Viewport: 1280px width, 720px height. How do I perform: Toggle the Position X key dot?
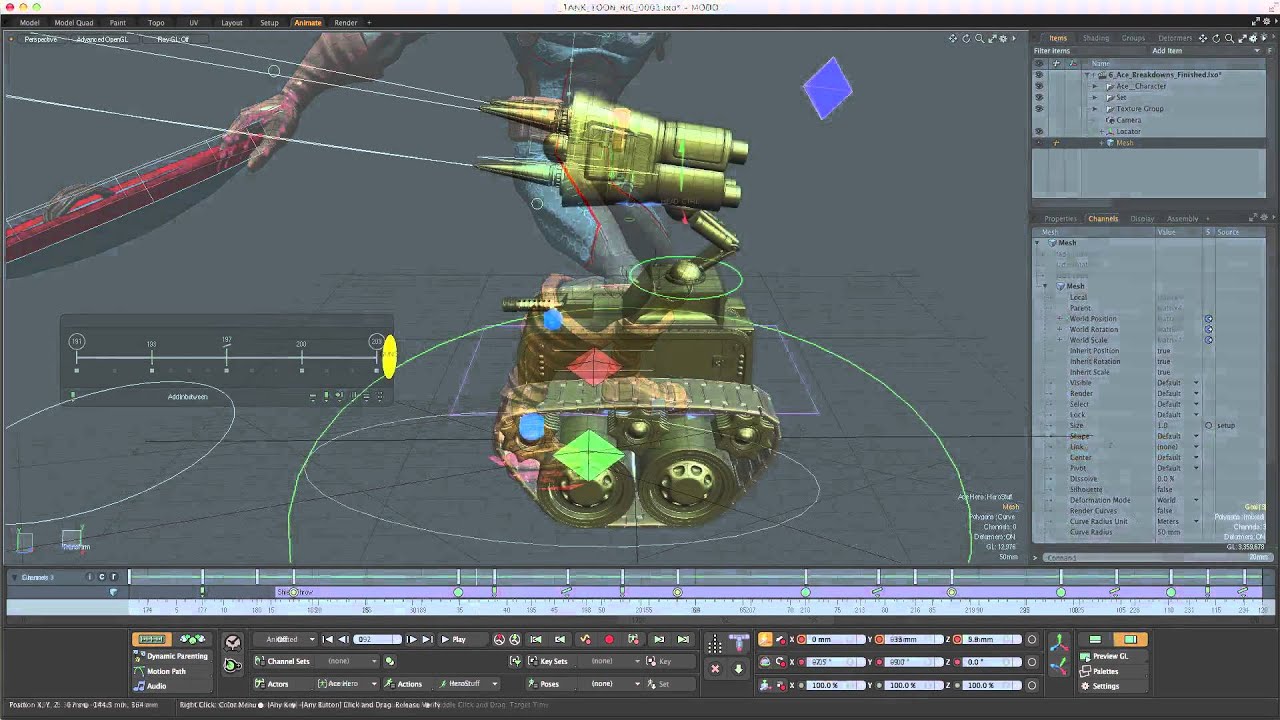[x=801, y=639]
